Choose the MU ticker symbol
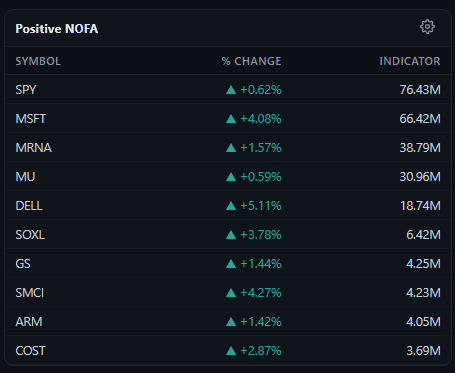This screenshot has height=373, width=455. click(x=25, y=177)
